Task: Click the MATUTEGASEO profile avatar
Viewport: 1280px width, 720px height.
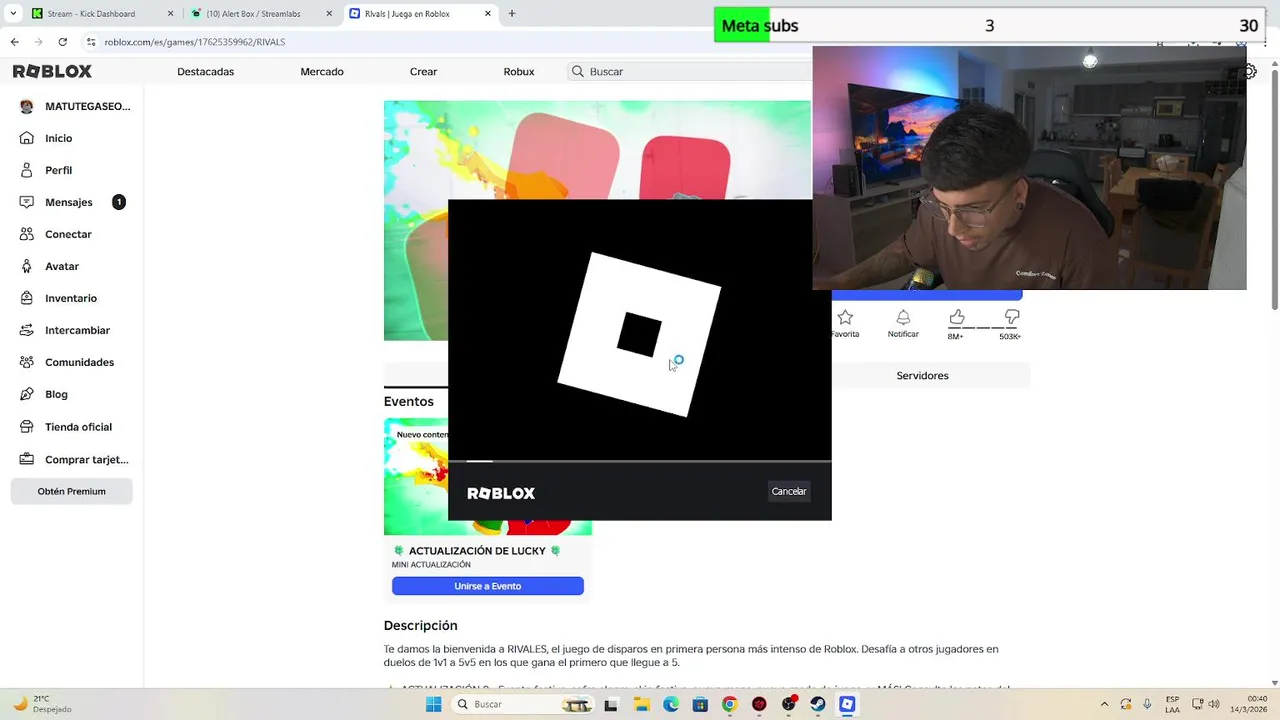Action: point(27,106)
